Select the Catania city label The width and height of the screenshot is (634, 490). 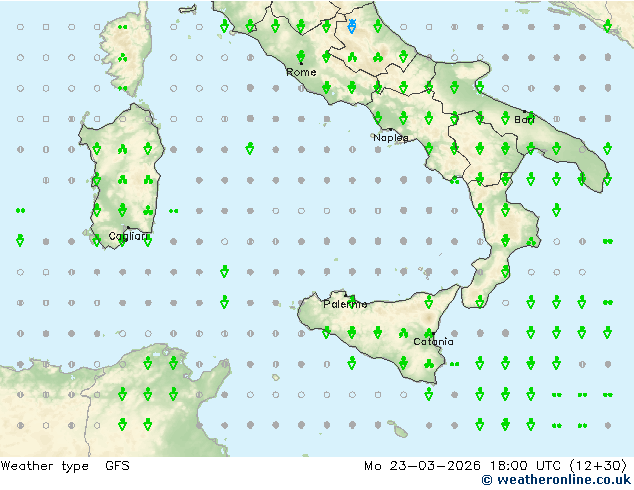(433, 342)
